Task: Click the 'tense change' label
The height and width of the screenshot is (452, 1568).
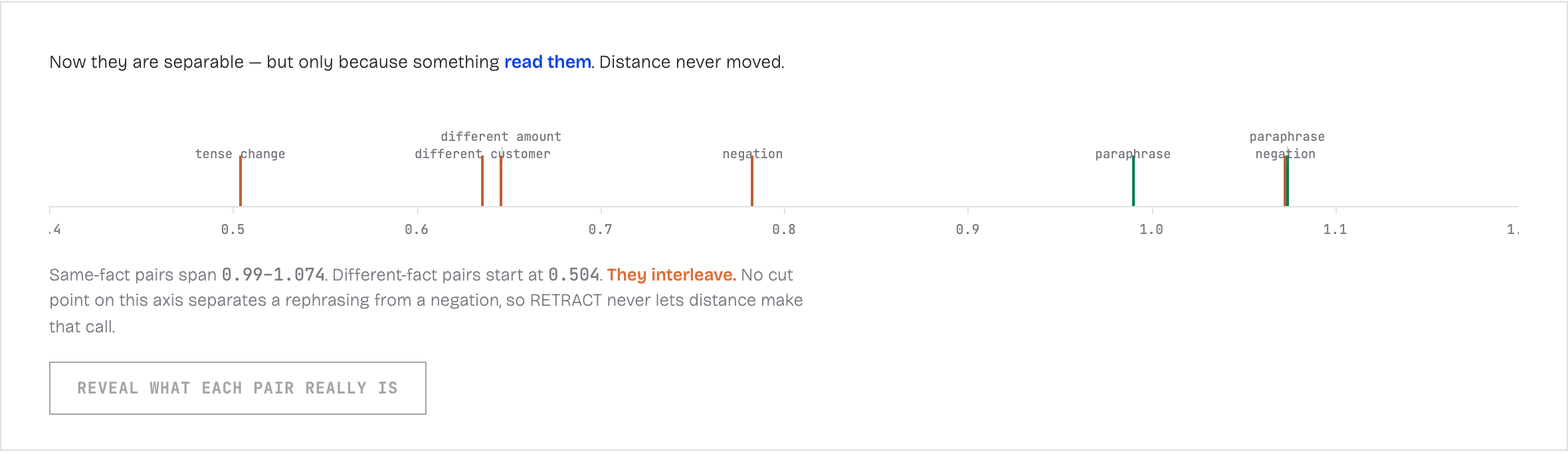Action: coord(240,154)
